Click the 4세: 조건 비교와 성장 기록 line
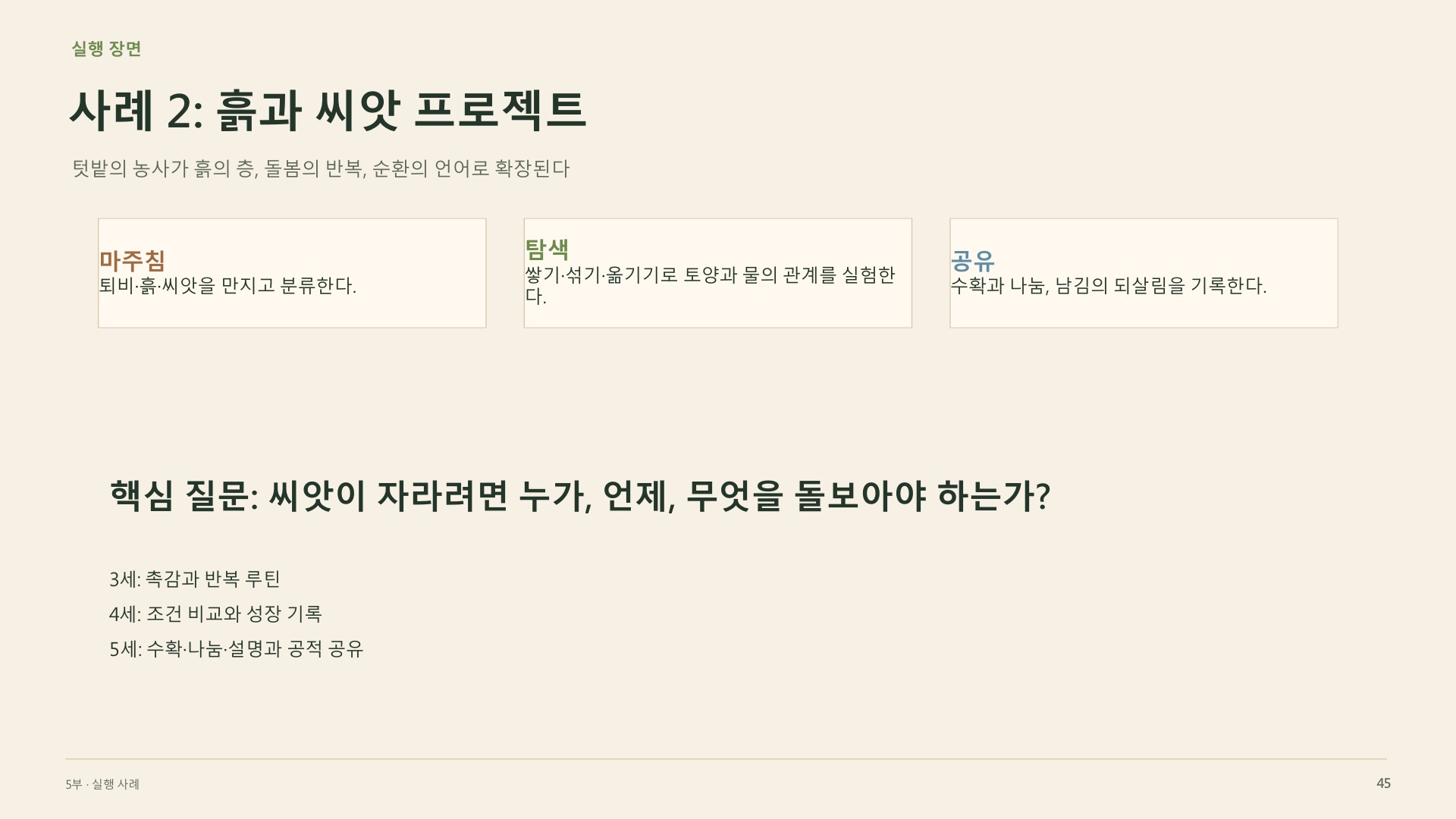This screenshot has width=1456, height=819. point(215,614)
